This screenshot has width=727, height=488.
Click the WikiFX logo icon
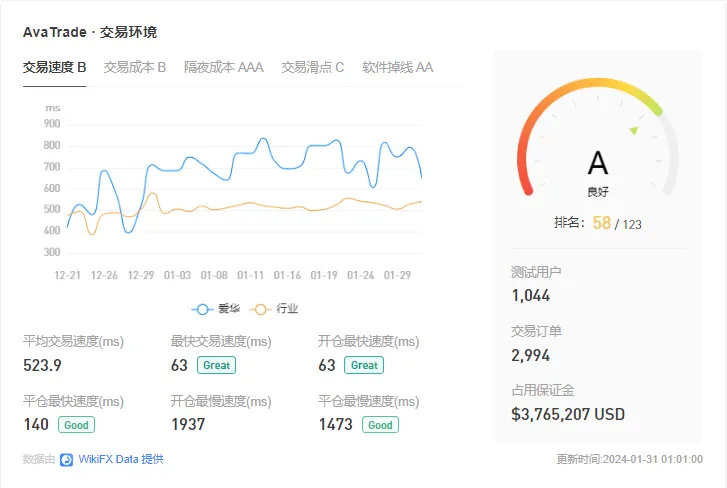66,460
